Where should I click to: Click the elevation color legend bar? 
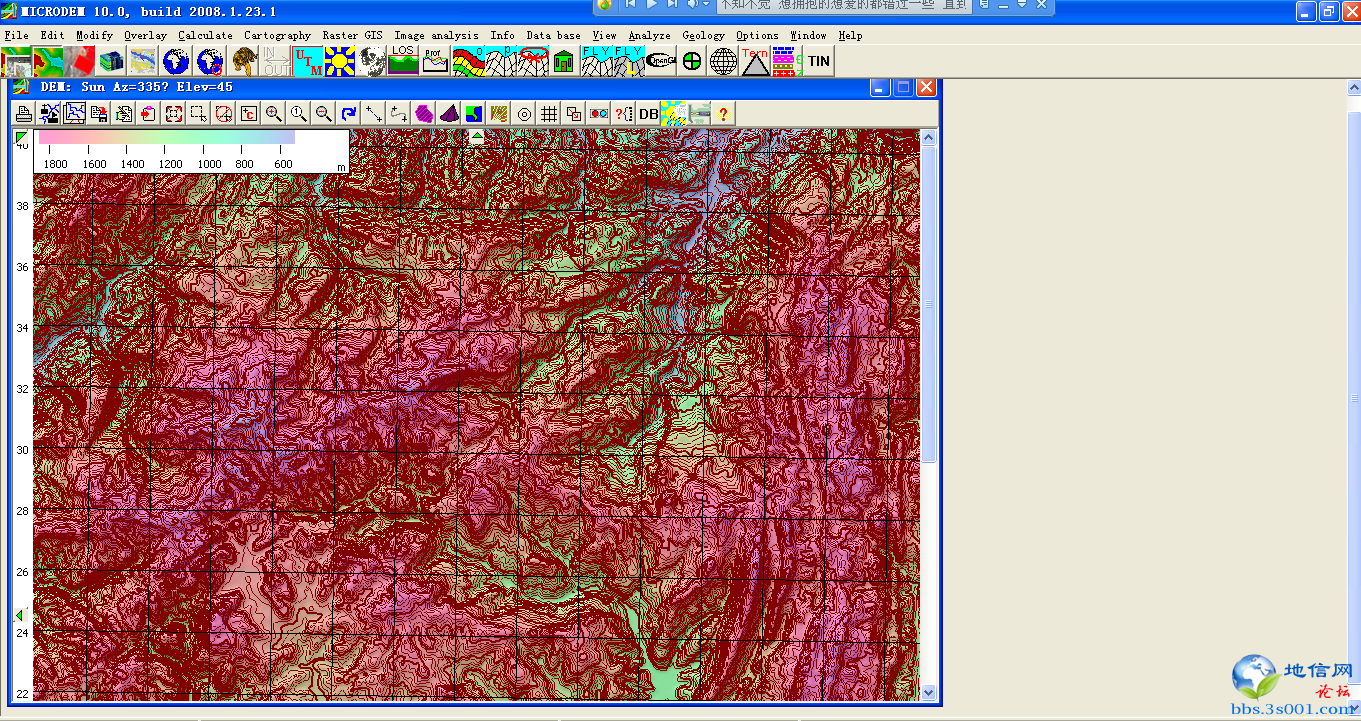click(x=166, y=138)
